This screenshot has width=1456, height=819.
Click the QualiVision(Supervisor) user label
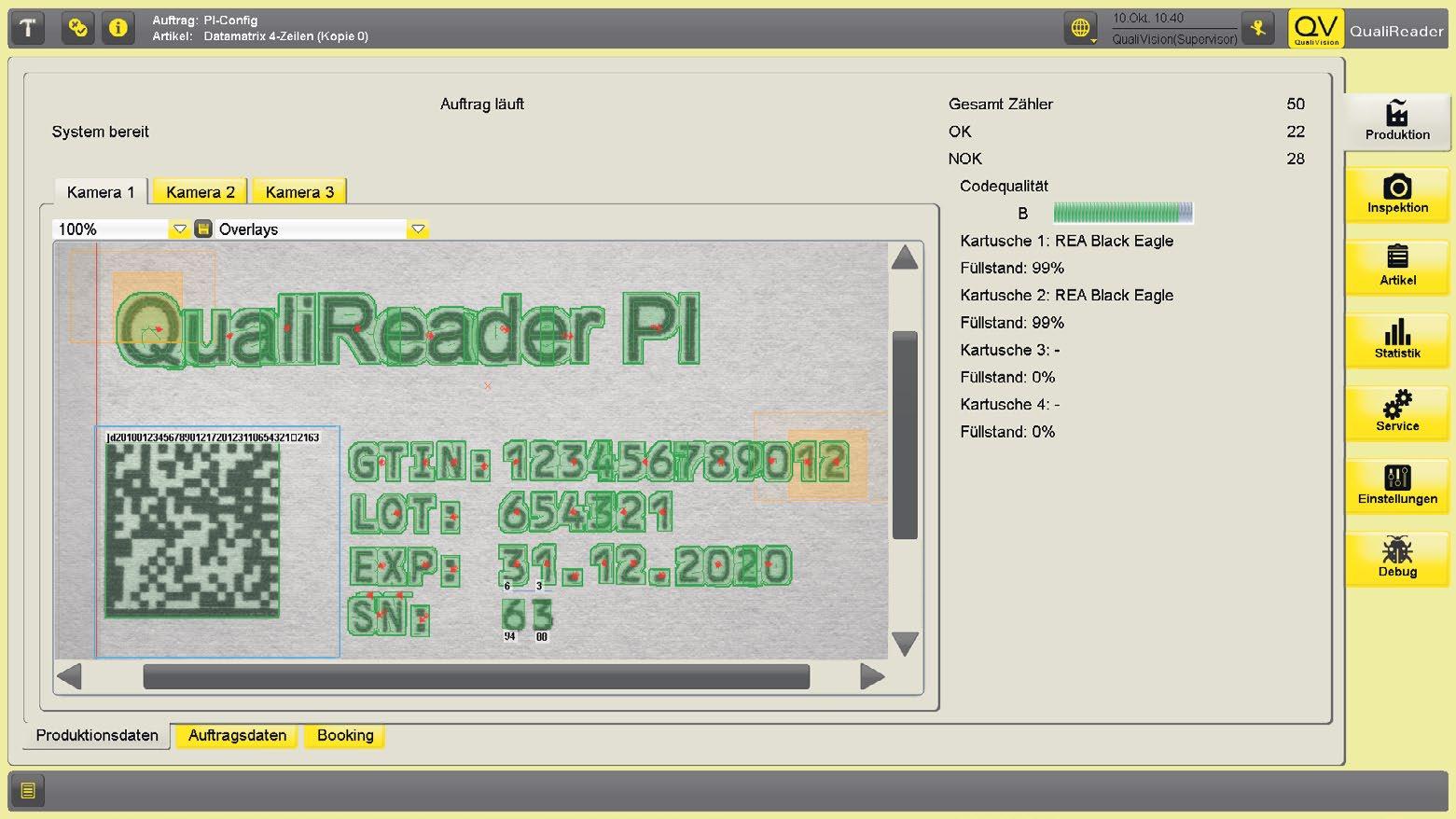(x=1174, y=39)
